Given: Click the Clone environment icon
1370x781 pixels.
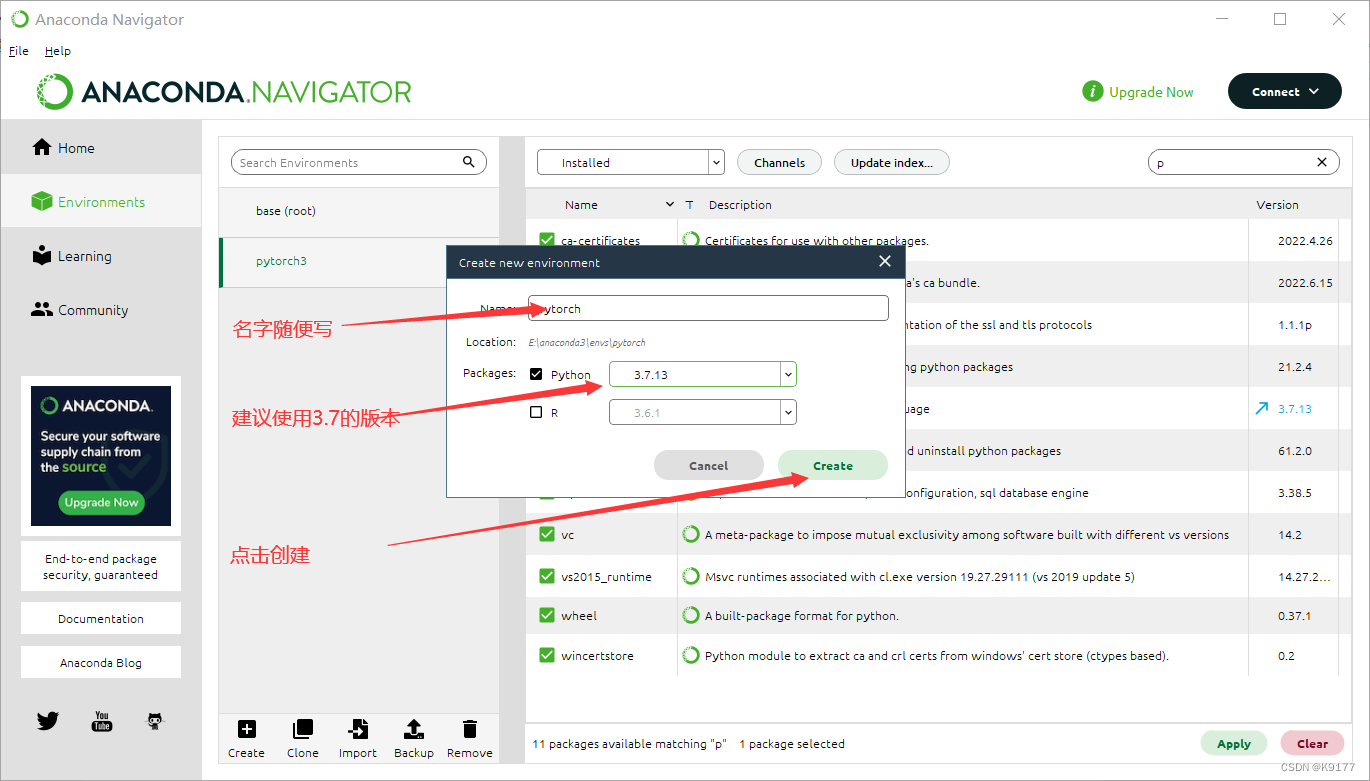Looking at the screenshot, I should click(x=302, y=729).
